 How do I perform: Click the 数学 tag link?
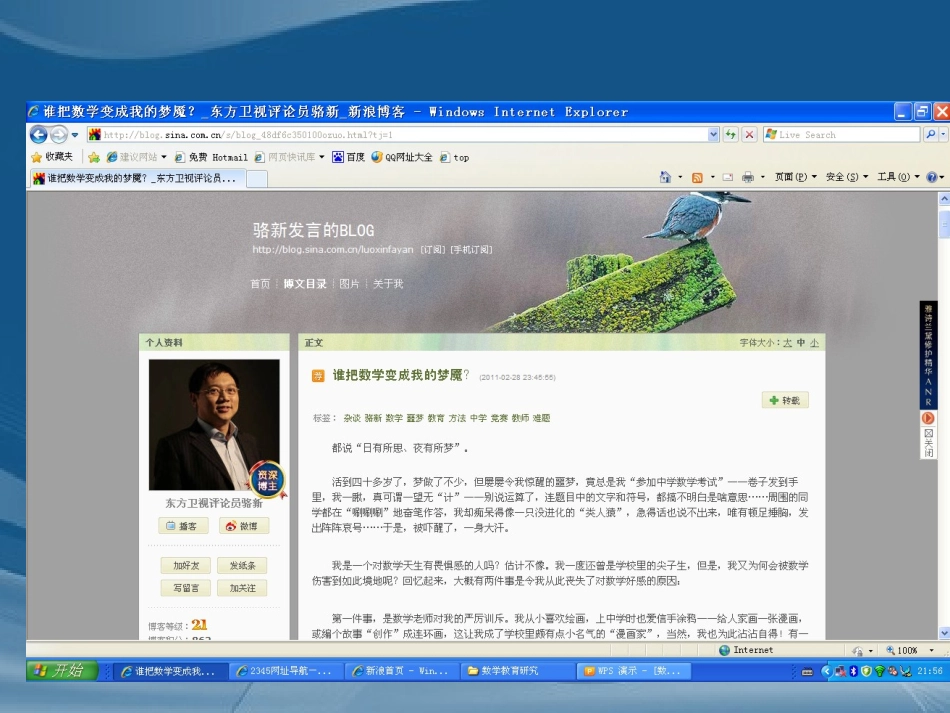tap(394, 418)
